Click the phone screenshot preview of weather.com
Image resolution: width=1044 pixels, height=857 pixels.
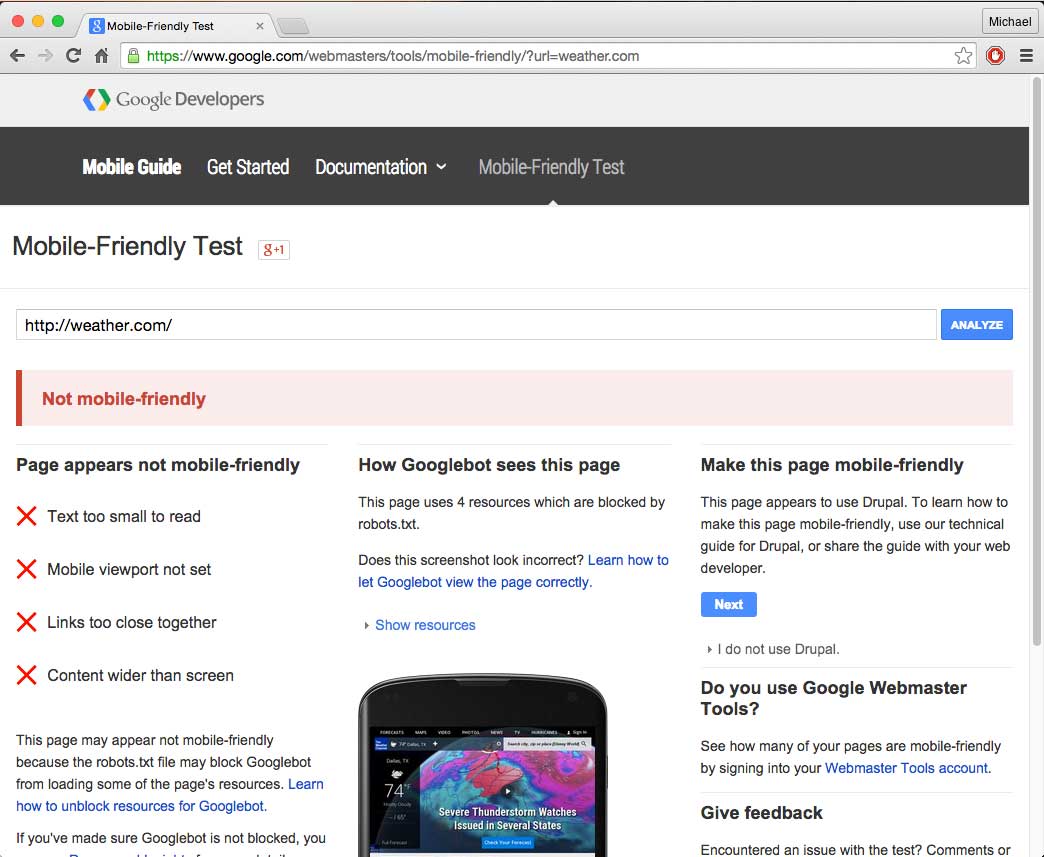[483, 766]
